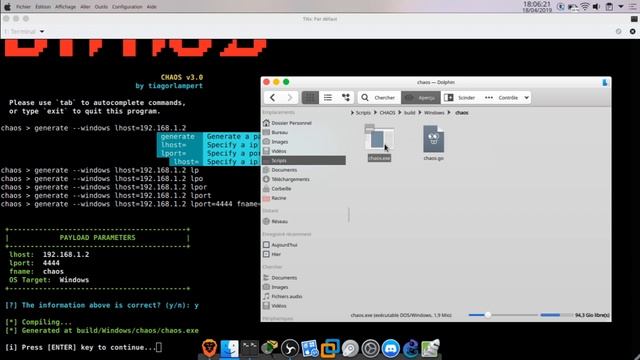Launch Brave browser from dock
Viewport: 640px width, 360px height.
click(x=209, y=348)
